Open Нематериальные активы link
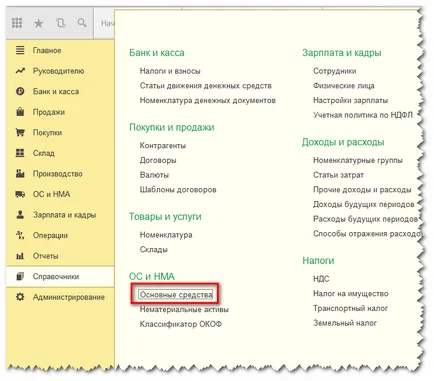This screenshot has height=381, width=434. coord(184,309)
